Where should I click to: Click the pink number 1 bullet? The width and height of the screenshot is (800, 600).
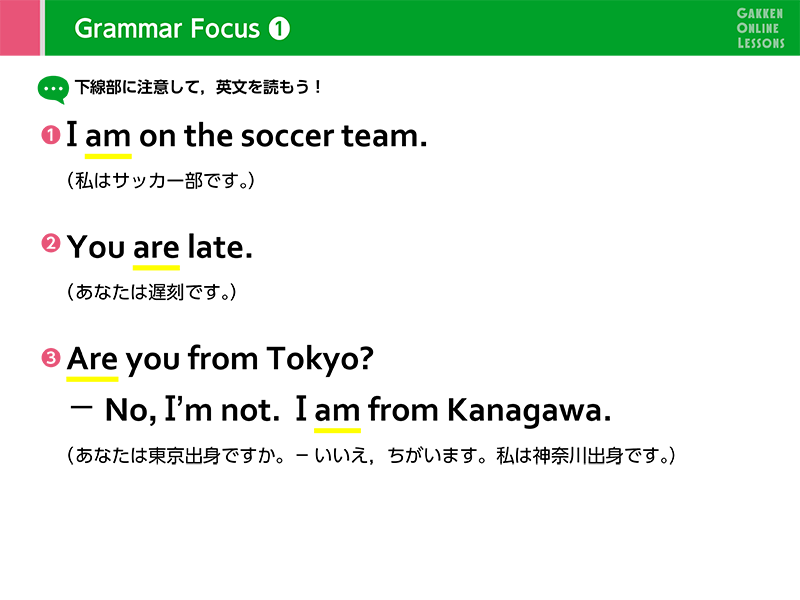pyautogui.click(x=50, y=135)
